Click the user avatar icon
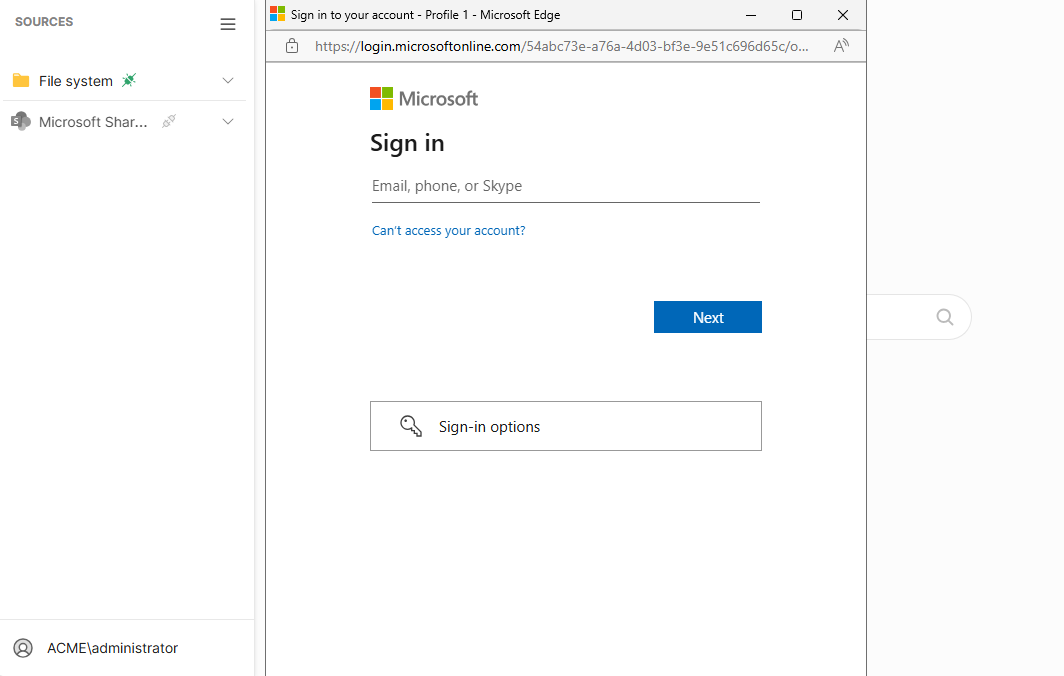Viewport: 1064px width, 676px height. tap(23, 648)
